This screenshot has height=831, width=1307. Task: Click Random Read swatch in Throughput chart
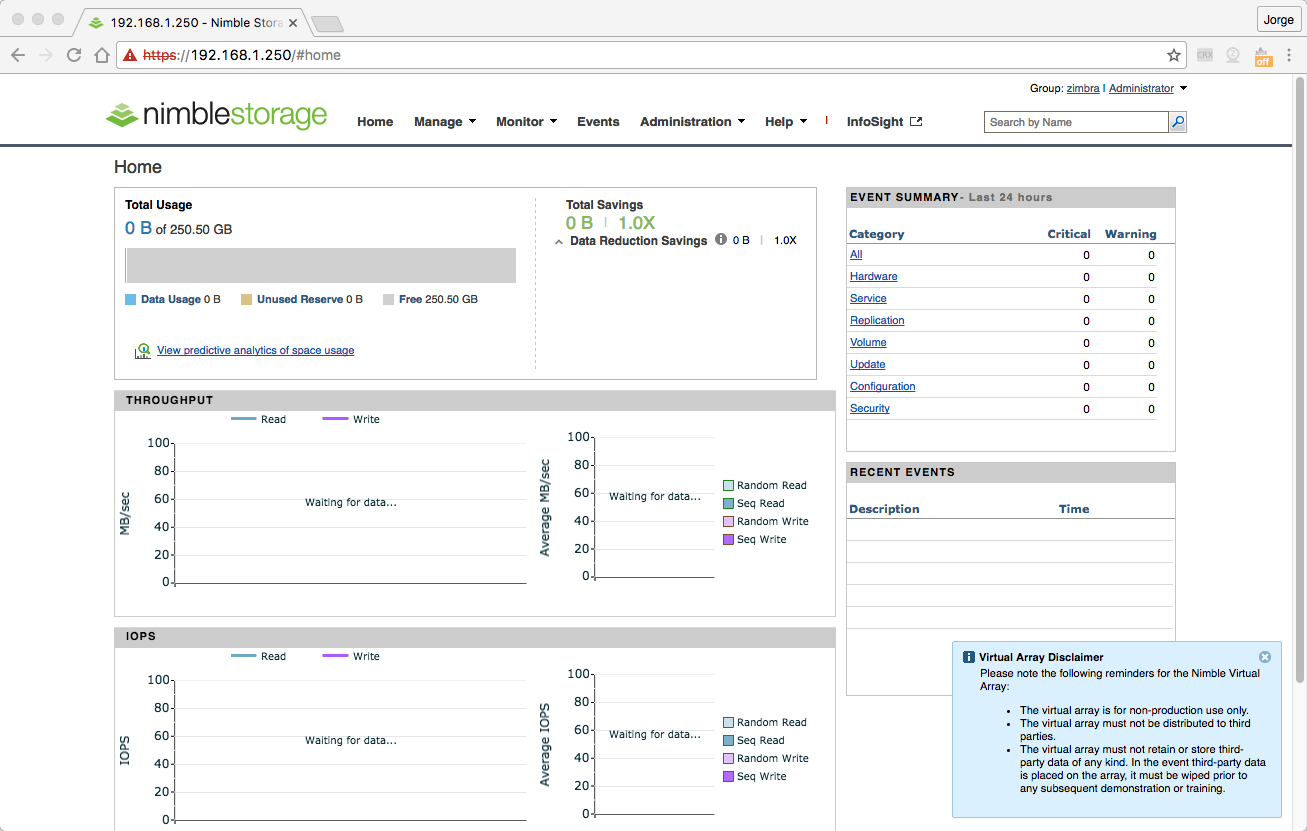(728, 486)
